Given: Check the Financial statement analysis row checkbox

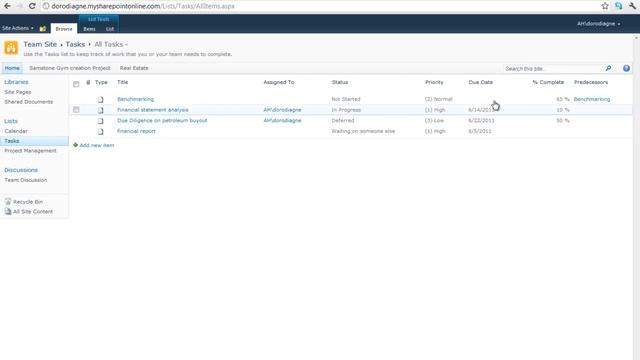Looking at the screenshot, I should coord(76,110).
